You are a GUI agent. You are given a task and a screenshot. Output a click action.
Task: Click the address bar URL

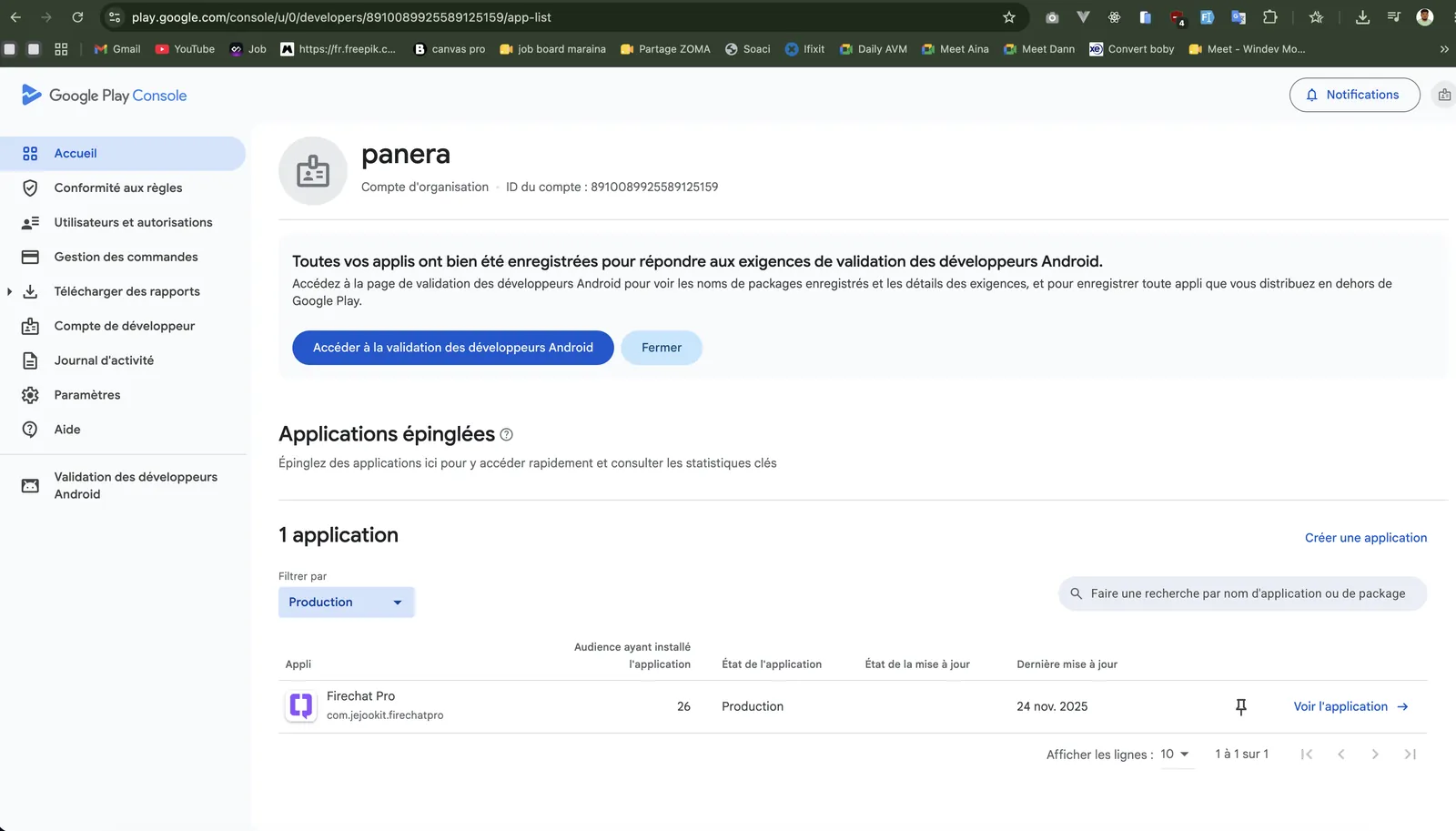click(341, 17)
